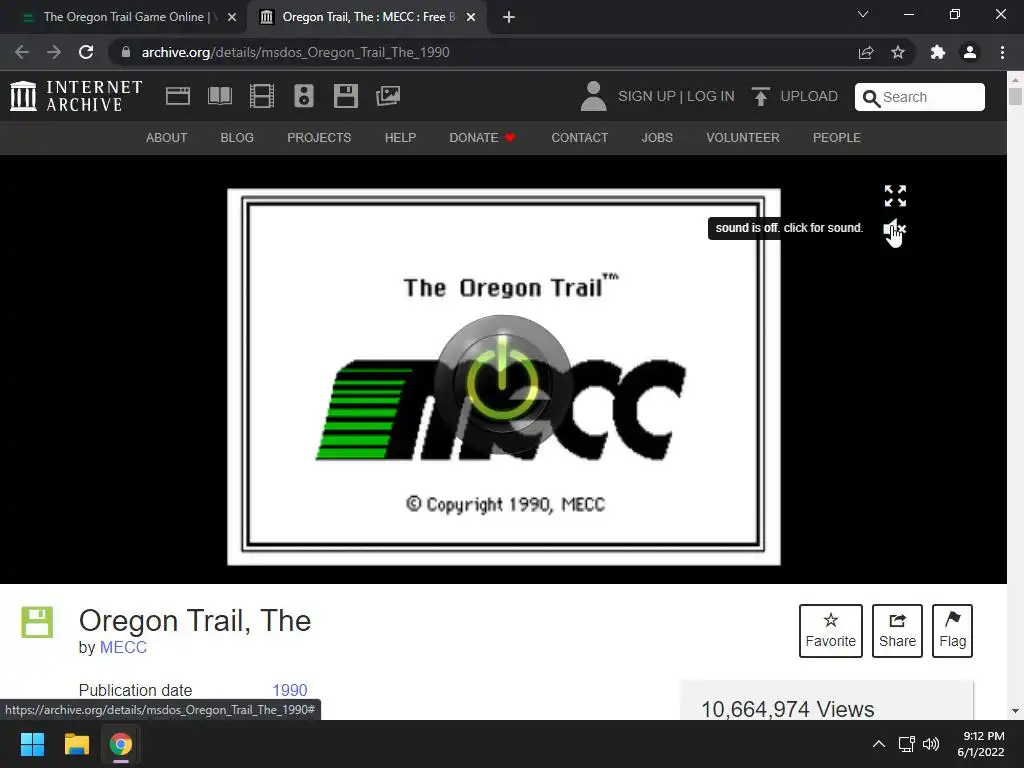Open a new browser tab
1024x768 pixels.
click(x=509, y=17)
